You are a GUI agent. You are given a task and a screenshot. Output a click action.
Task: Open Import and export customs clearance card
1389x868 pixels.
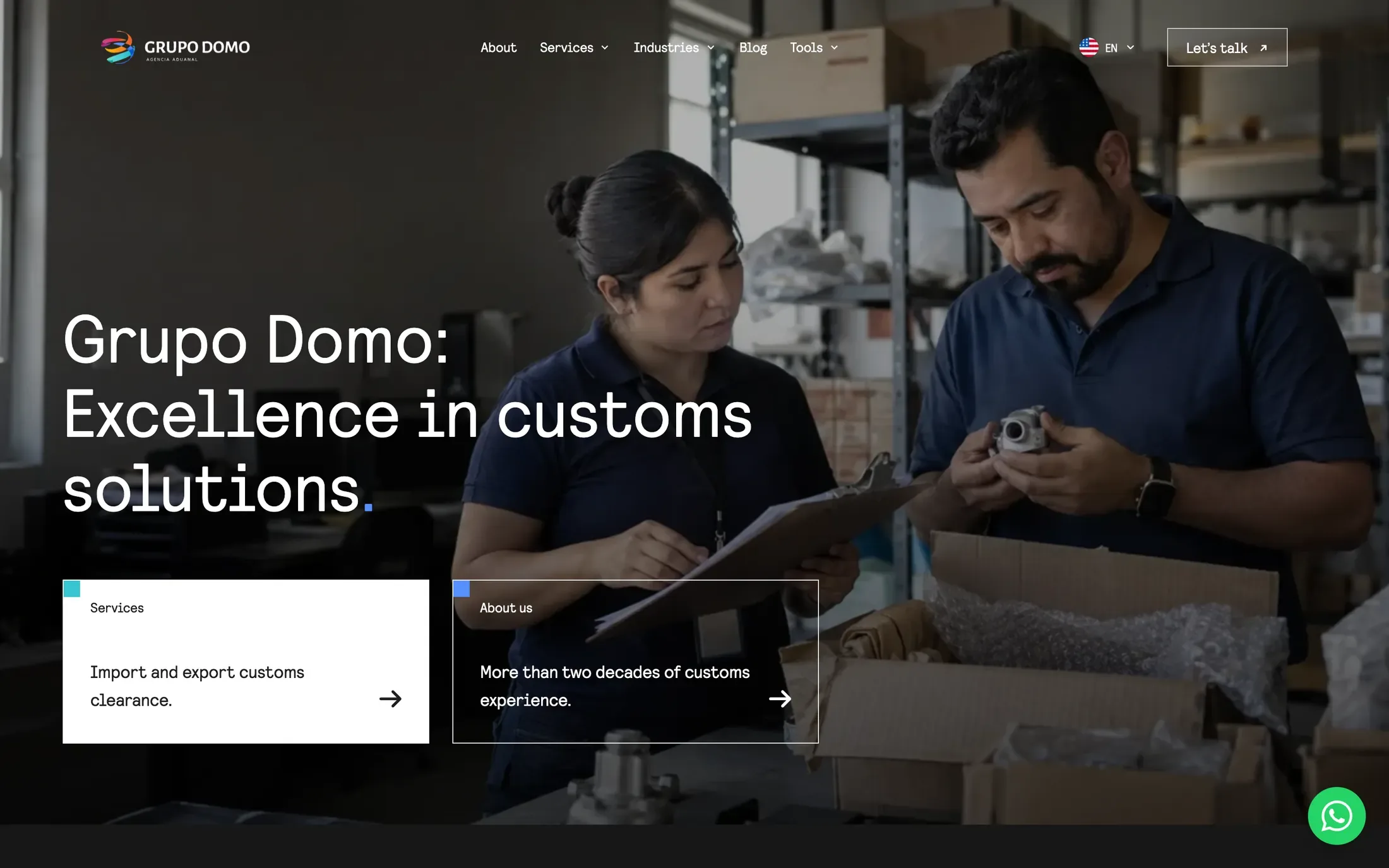pos(246,661)
